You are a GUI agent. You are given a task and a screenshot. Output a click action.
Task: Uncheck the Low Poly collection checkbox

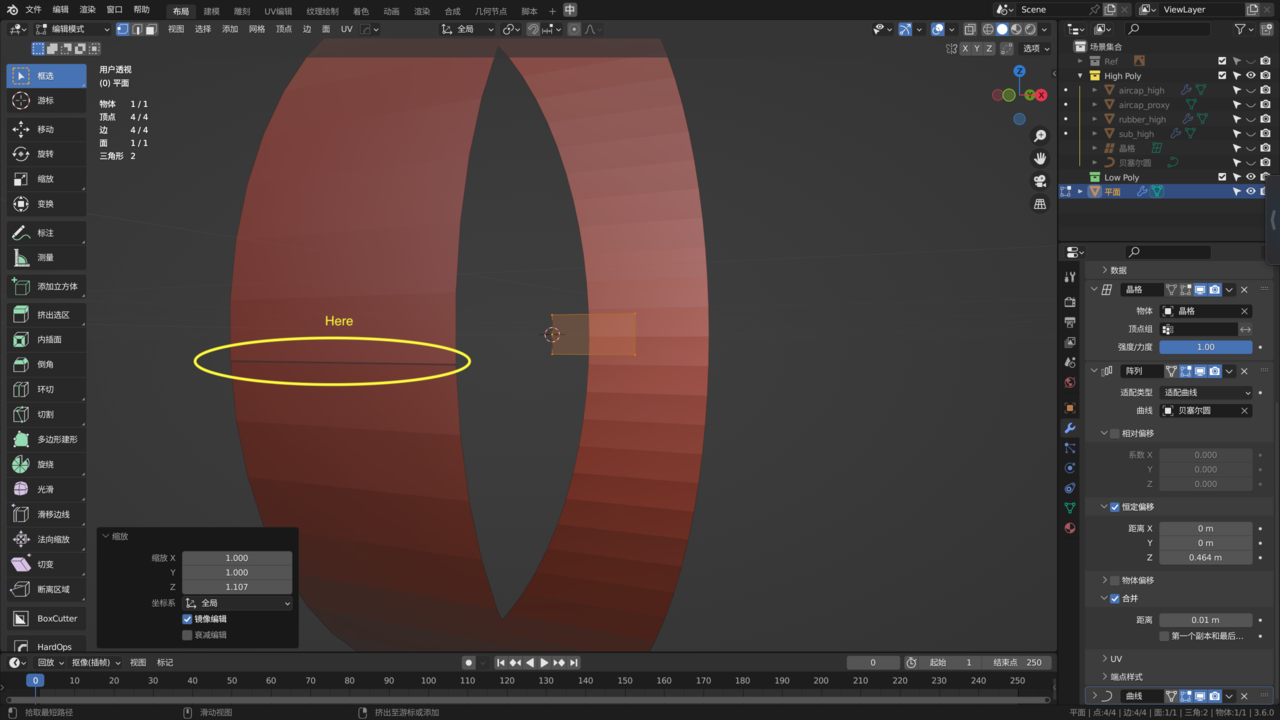(1222, 177)
